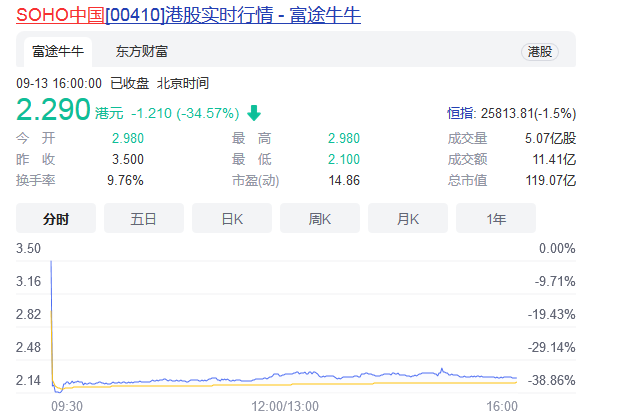Click the 昨收 value 3.500

click(128, 159)
